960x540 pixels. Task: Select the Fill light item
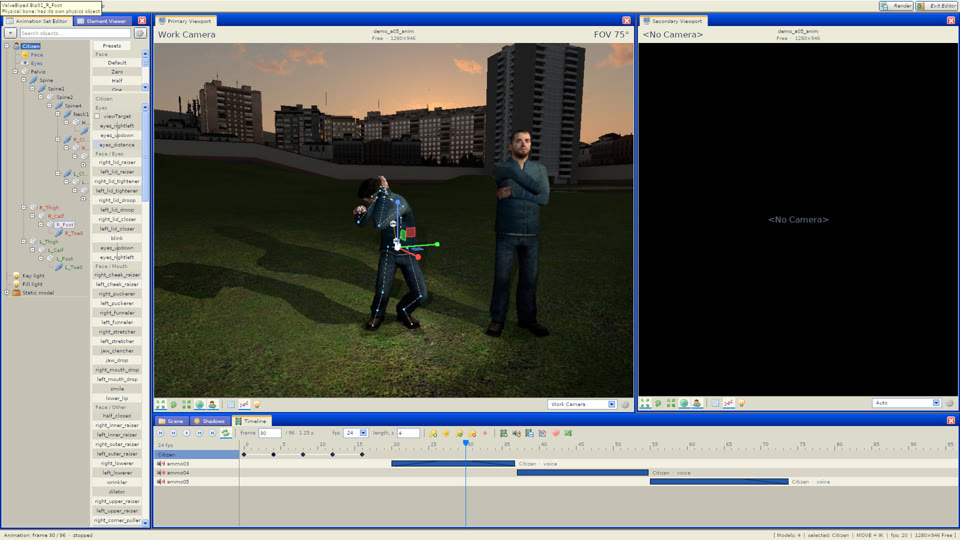[x=32, y=284]
